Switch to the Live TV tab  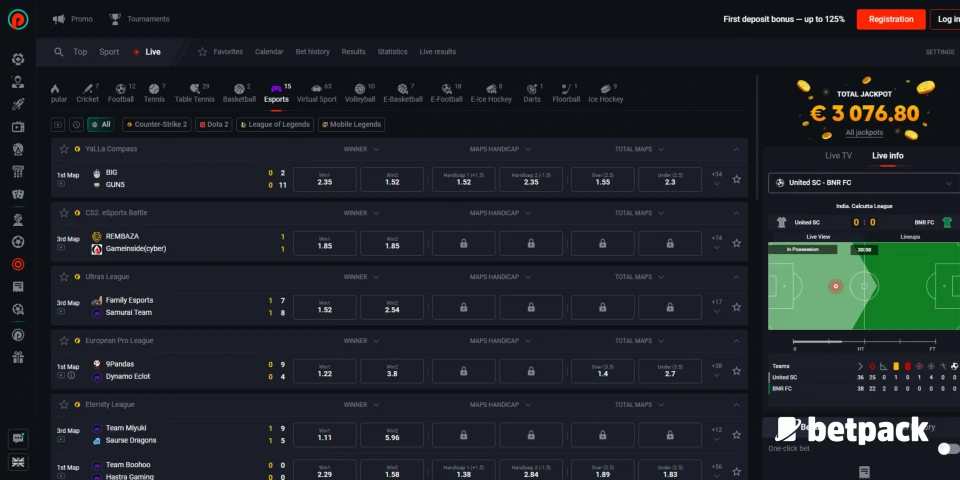(x=838, y=155)
